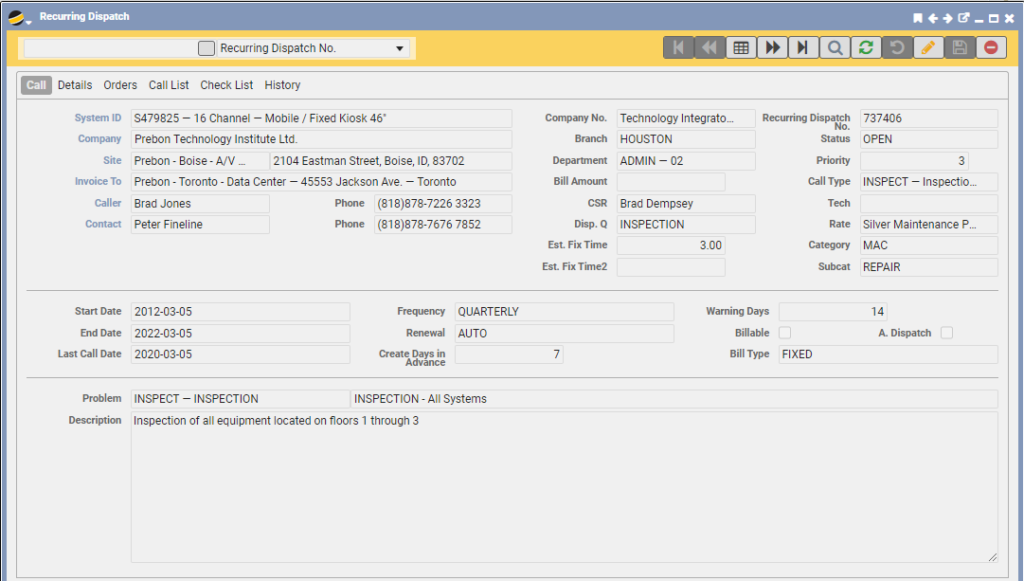Delete the record using the red circle icon
1024x581 pixels.
pos(989,46)
